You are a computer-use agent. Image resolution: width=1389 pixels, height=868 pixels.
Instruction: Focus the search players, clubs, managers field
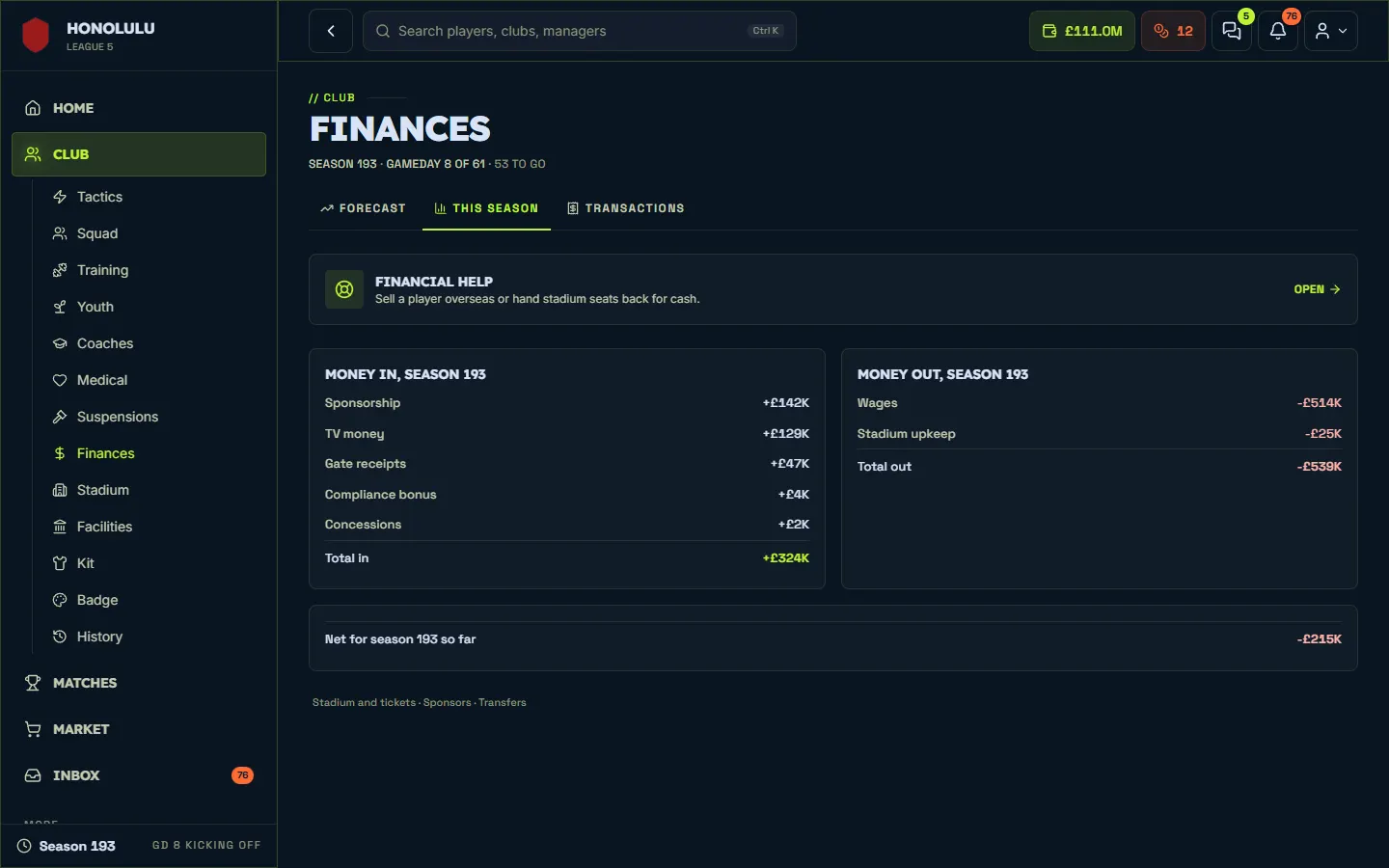coord(580,31)
